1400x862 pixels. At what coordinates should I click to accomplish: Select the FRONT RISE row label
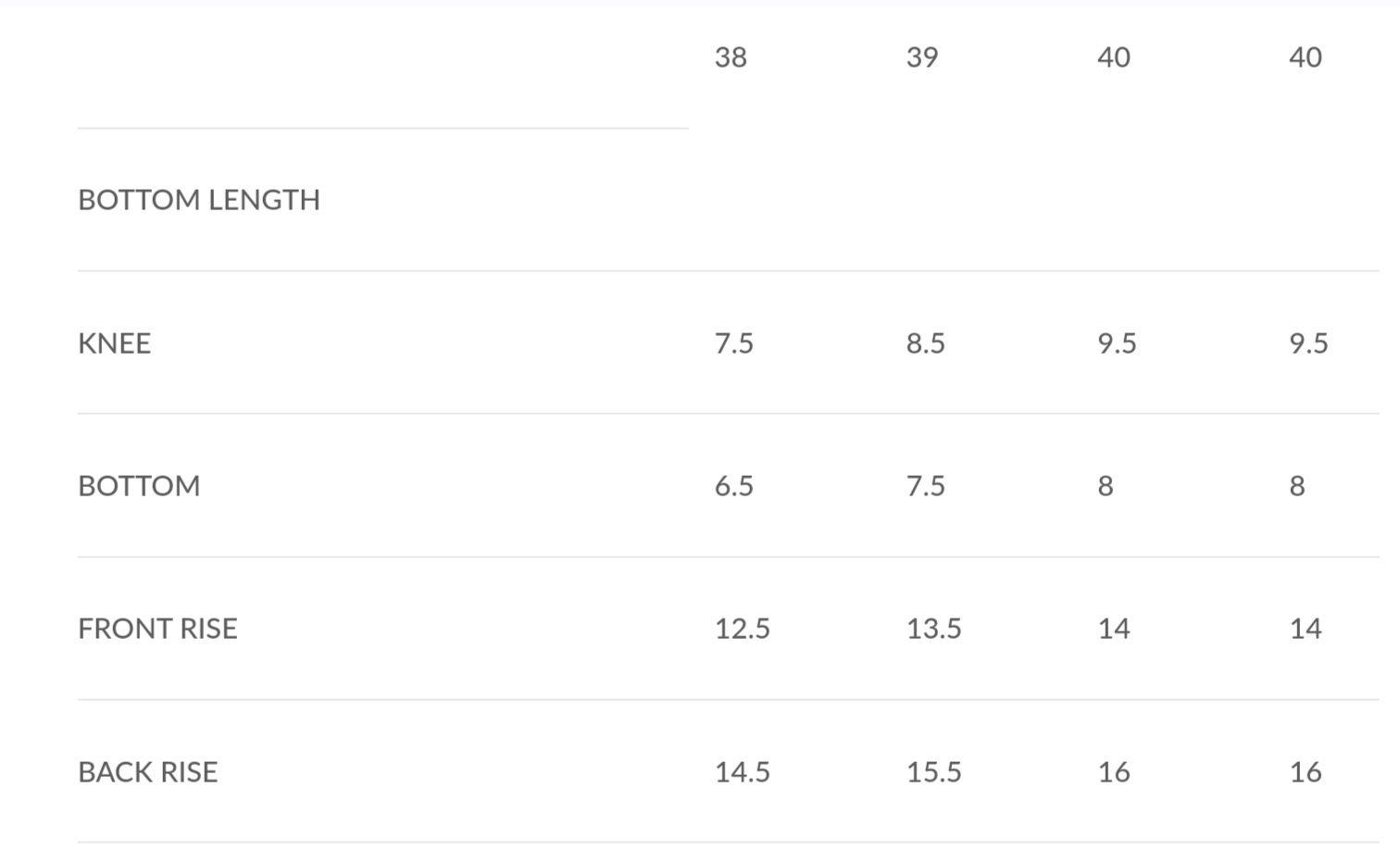[x=157, y=629]
